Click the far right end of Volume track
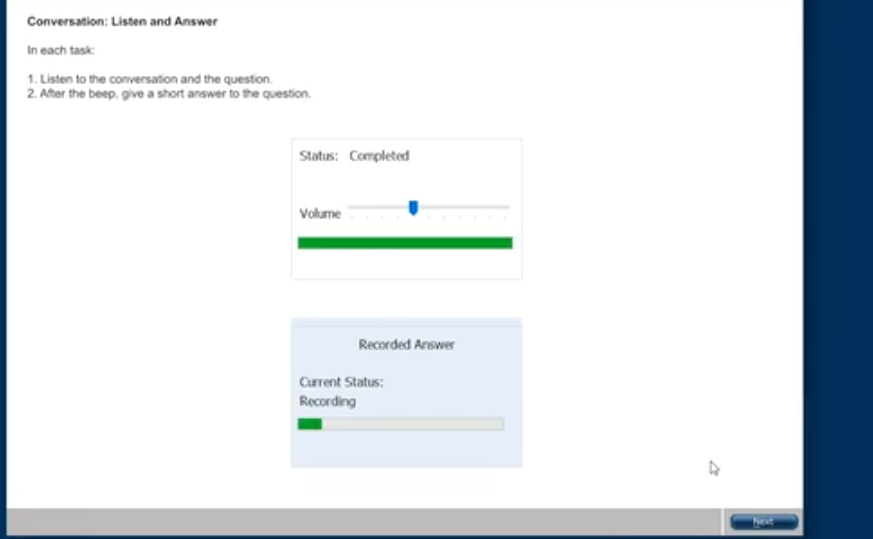Screen dimensions: 873x539 pos(508,207)
